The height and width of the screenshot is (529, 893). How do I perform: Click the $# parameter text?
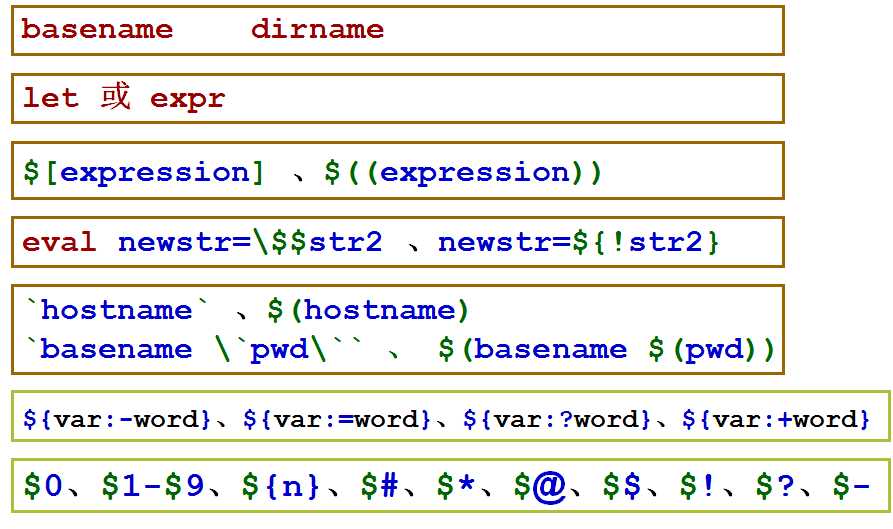(379, 486)
